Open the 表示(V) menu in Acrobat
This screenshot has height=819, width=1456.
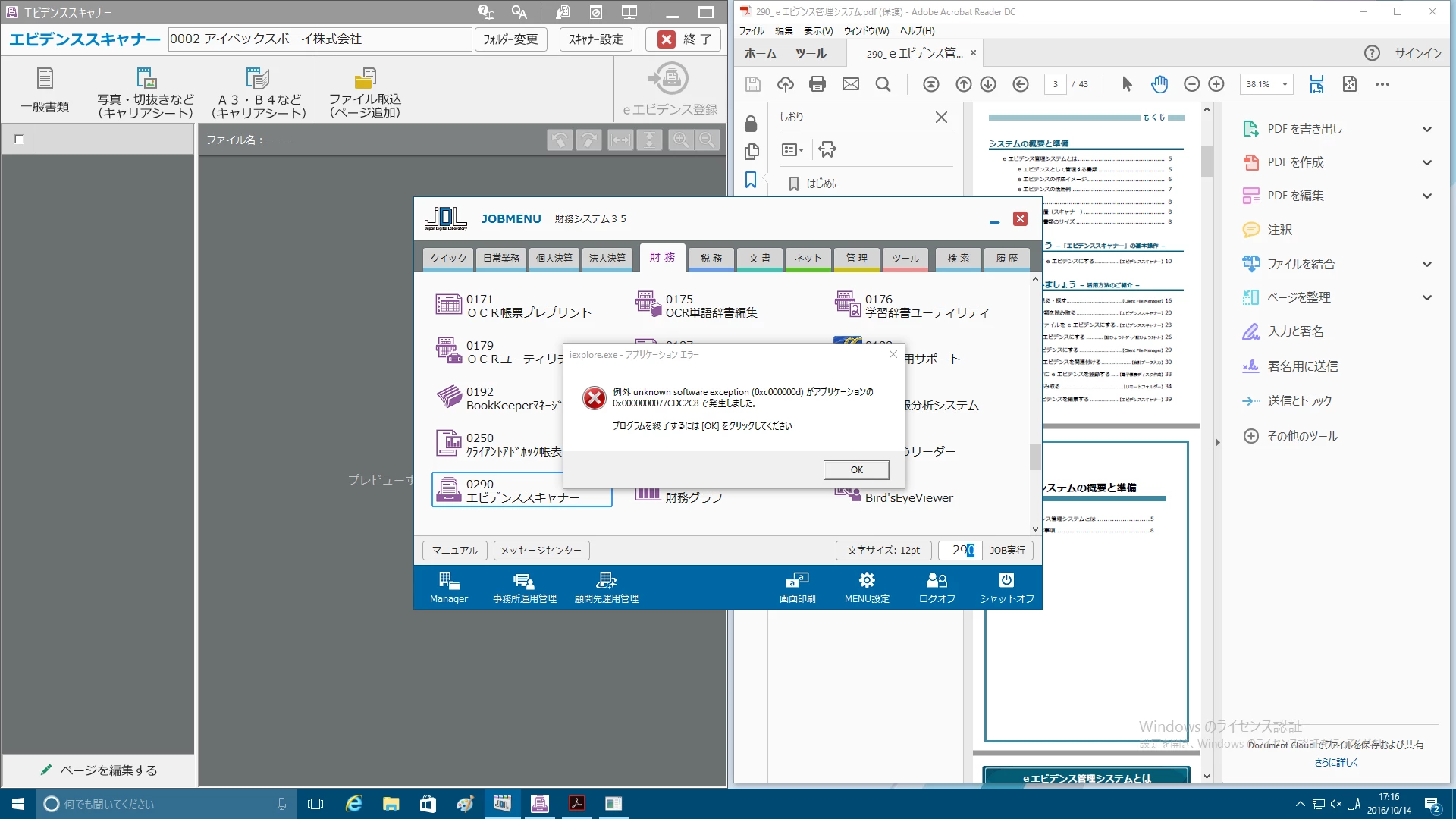(x=817, y=31)
